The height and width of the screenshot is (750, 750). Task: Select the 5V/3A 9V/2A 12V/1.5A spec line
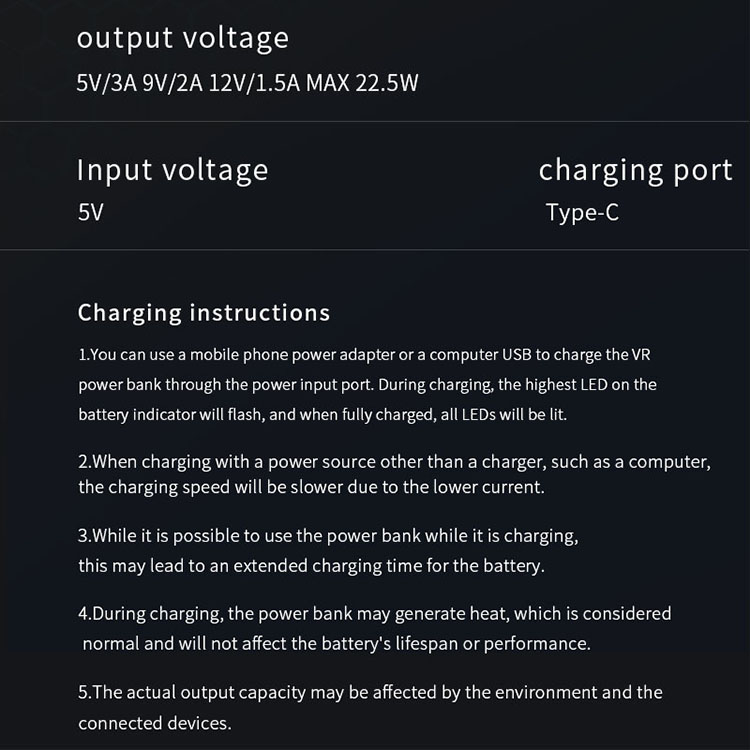point(247,83)
